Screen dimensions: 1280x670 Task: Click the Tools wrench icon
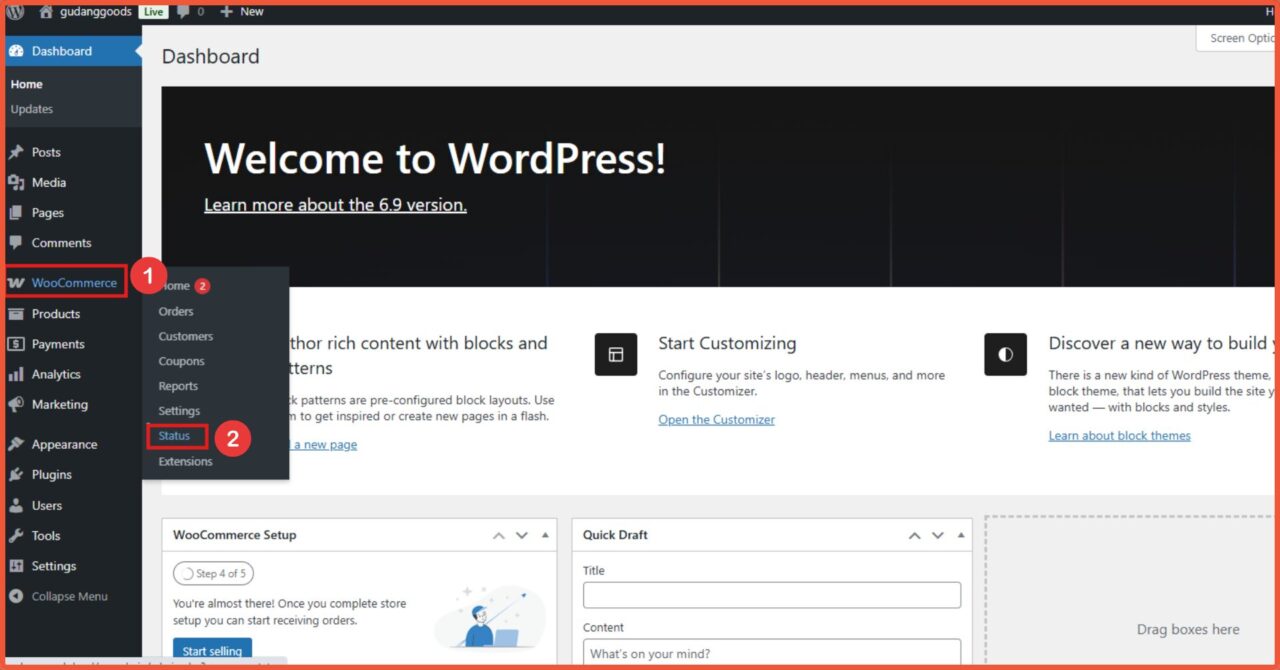pos(16,536)
